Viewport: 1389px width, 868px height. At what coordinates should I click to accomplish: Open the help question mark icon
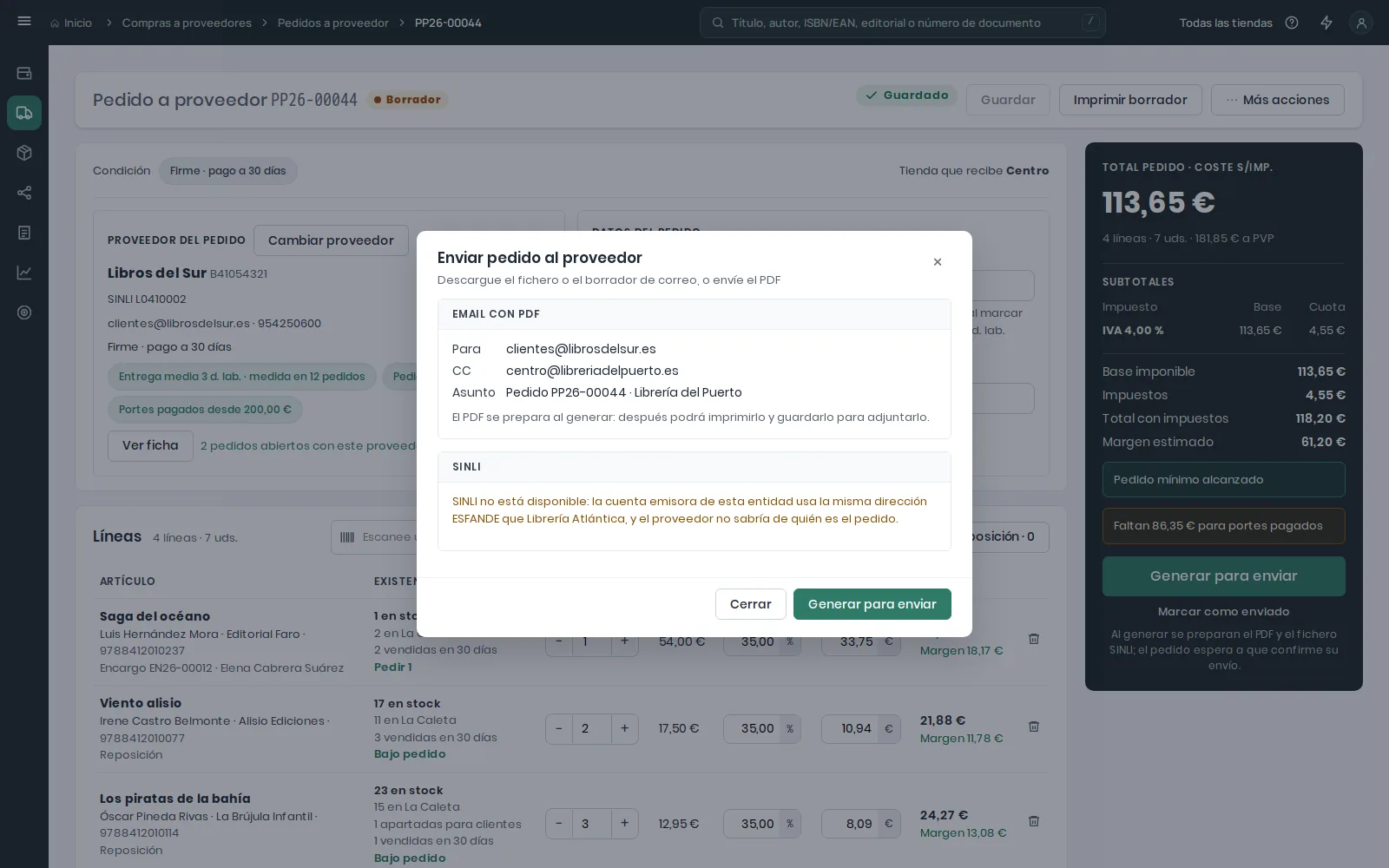coord(1292,23)
